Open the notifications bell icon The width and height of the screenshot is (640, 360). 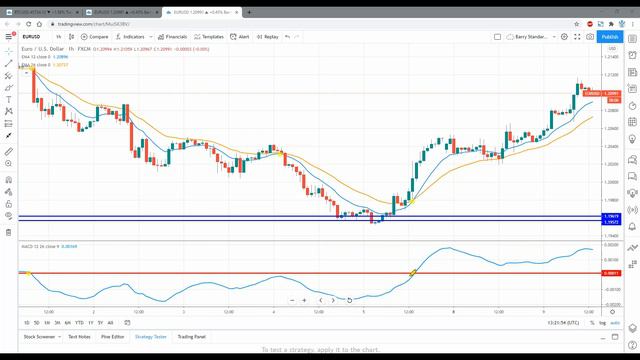coord(632,227)
